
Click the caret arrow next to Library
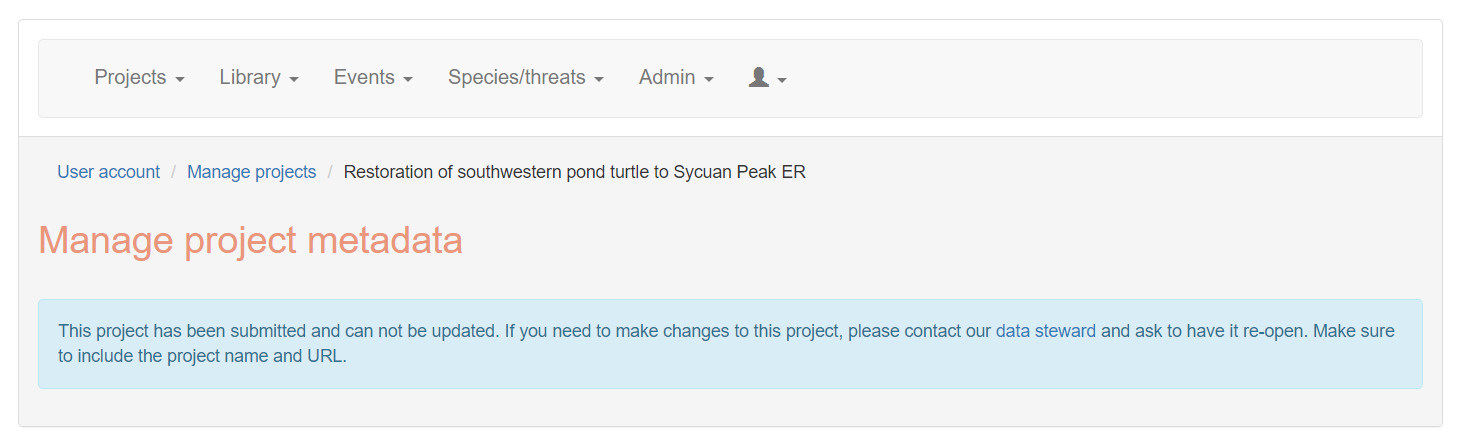point(294,80)
